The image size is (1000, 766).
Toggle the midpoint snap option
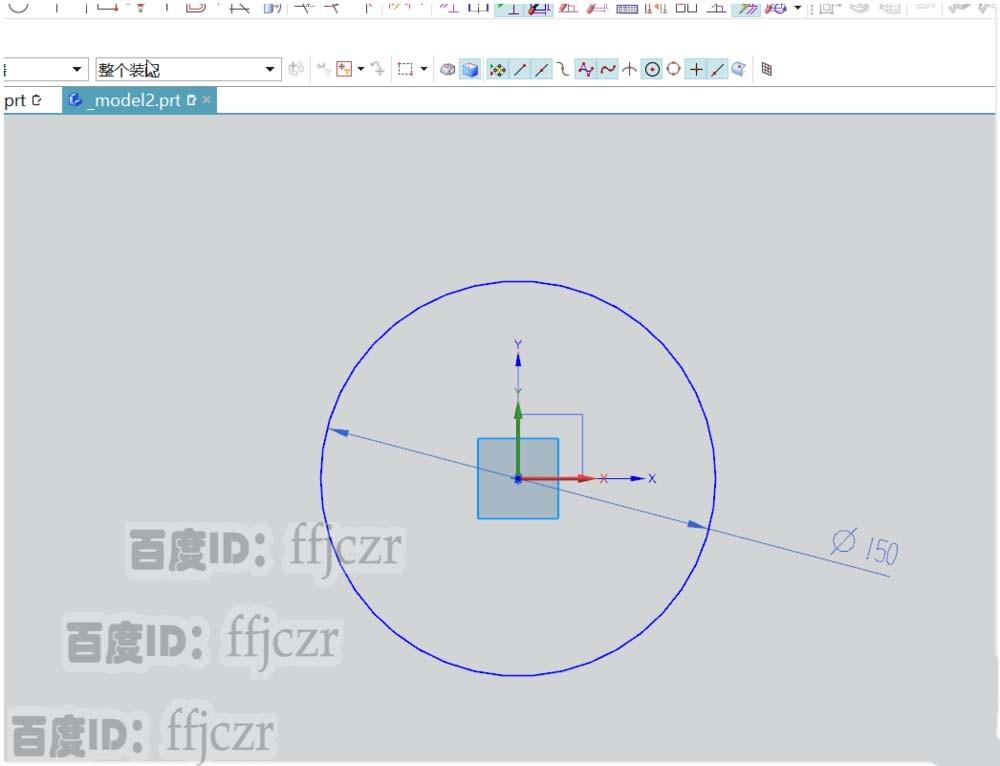(x=541, y=69)
